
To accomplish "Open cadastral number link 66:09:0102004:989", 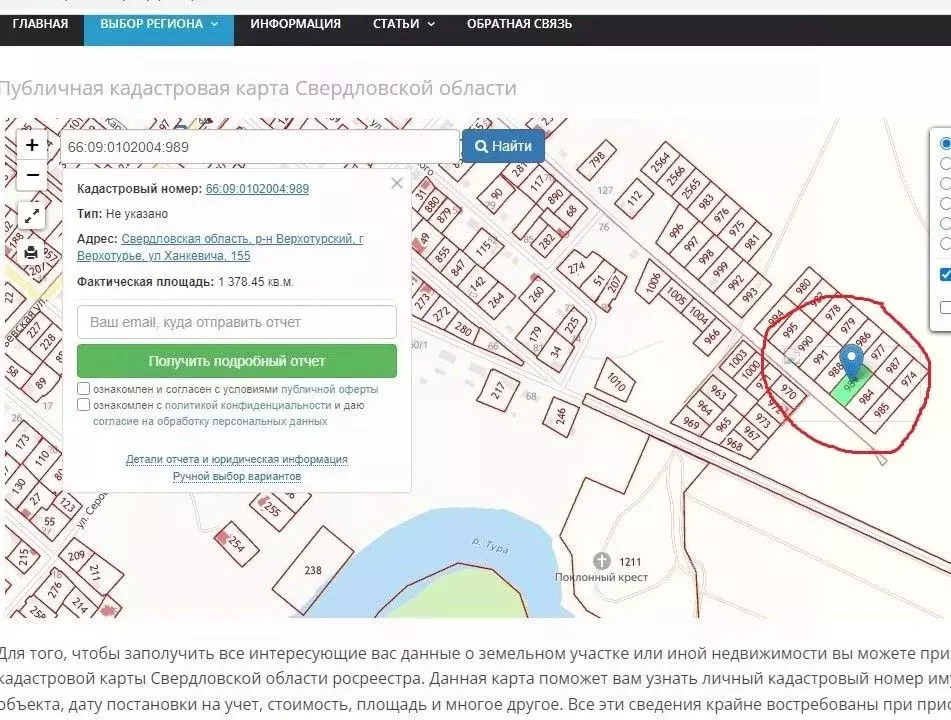I will point(257,189).
